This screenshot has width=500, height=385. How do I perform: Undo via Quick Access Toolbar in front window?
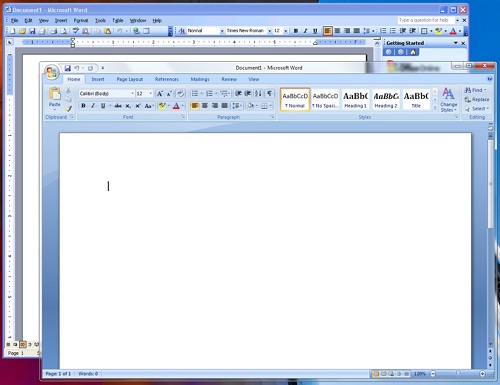(x=77, y=68)
